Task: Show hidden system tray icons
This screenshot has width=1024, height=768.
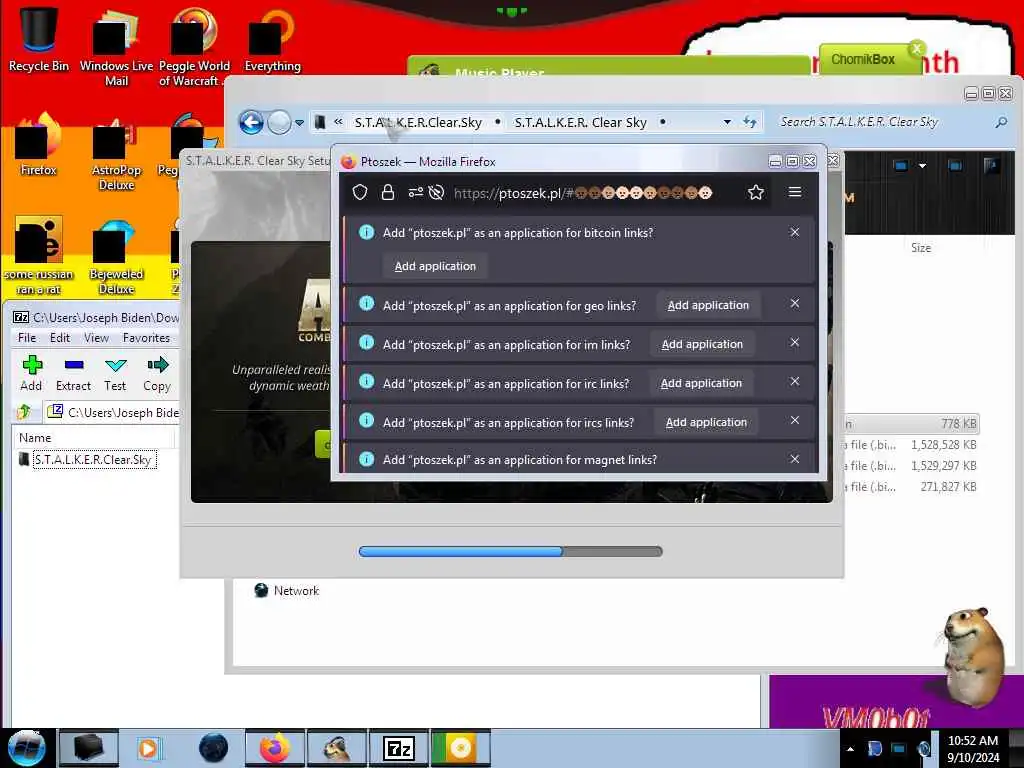Action: 850,749
